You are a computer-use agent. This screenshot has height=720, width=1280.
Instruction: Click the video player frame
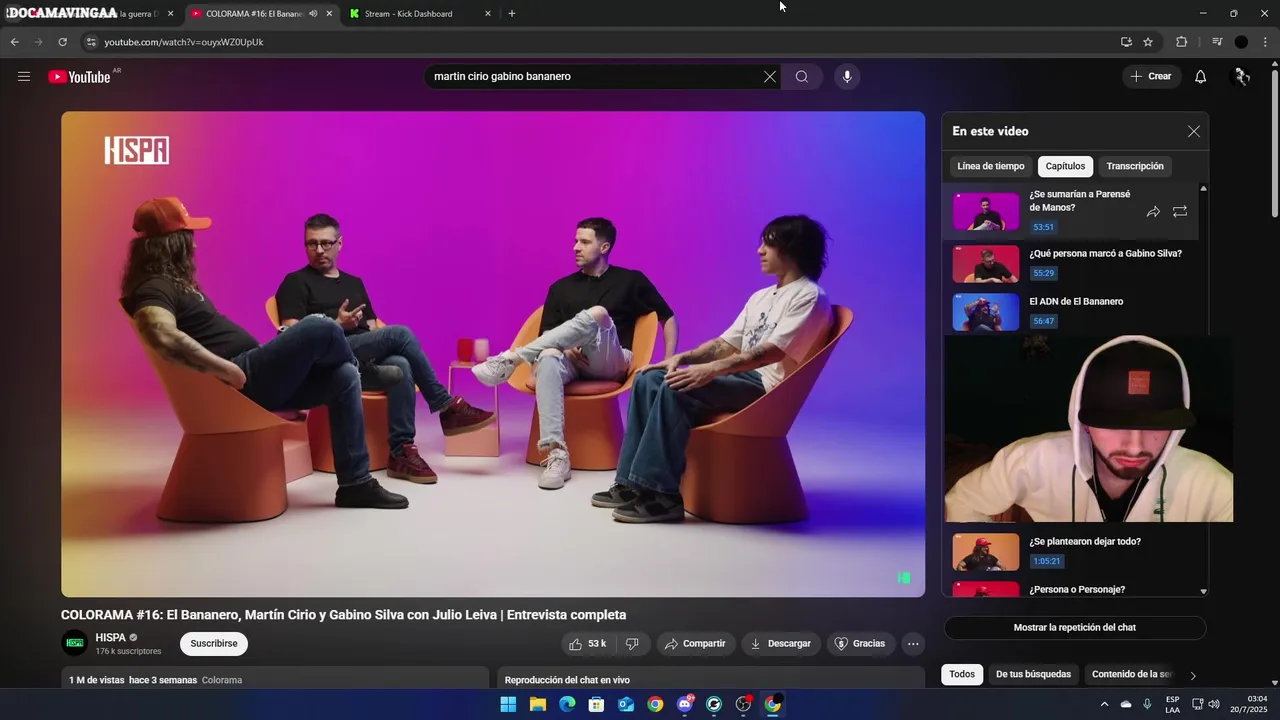[x=493, y=354]
